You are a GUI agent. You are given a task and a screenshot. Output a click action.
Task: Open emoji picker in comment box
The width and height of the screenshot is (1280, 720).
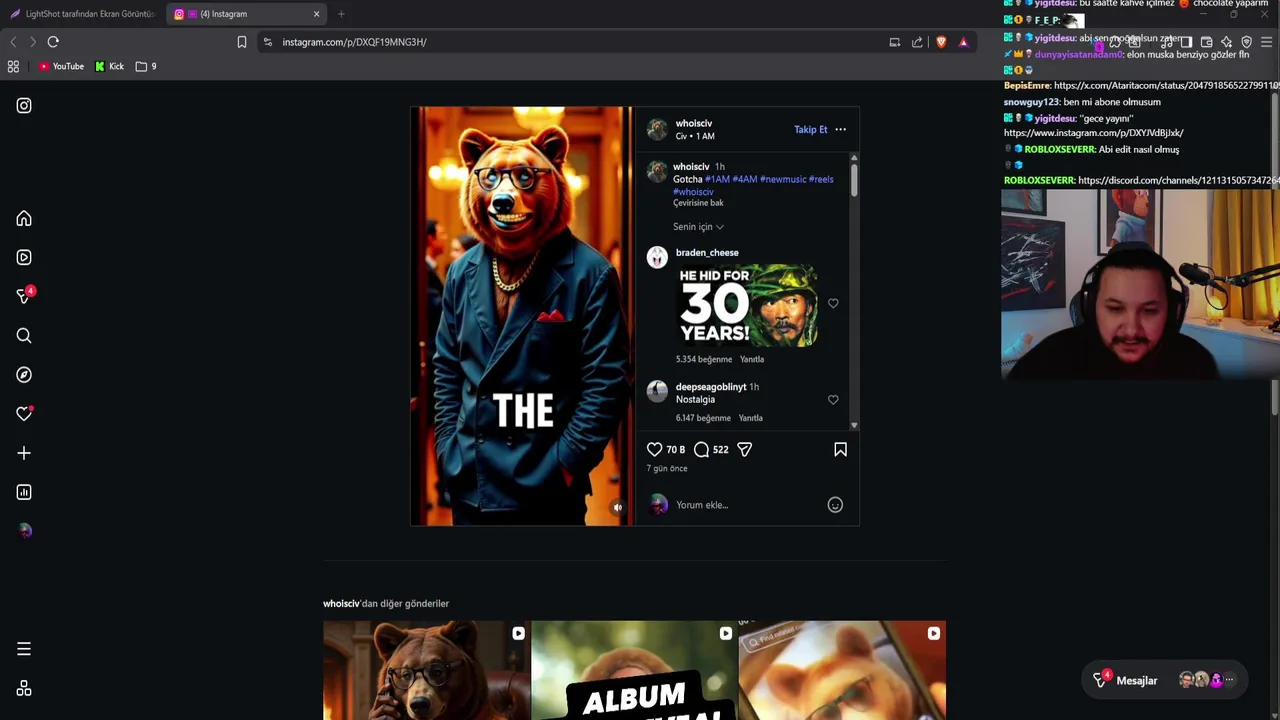tap(835, 505)
